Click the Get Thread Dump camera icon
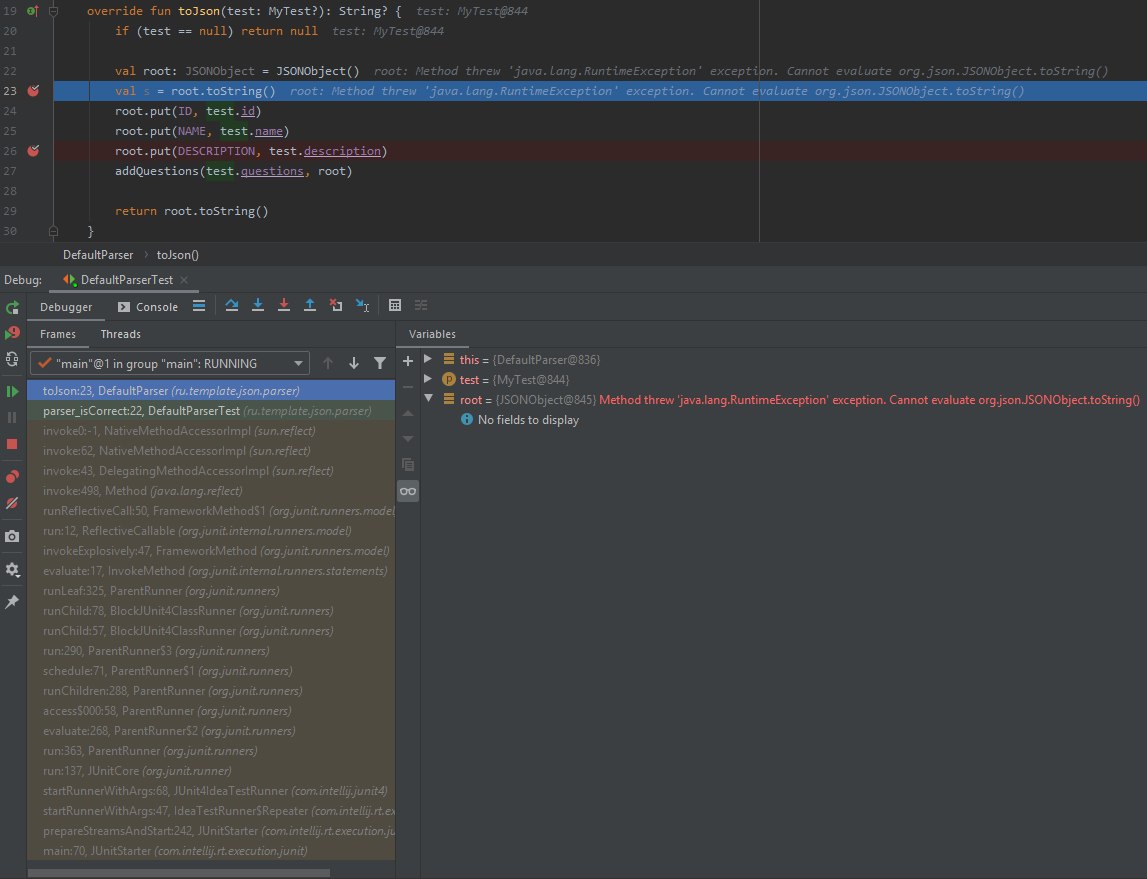 coord(12,536)
